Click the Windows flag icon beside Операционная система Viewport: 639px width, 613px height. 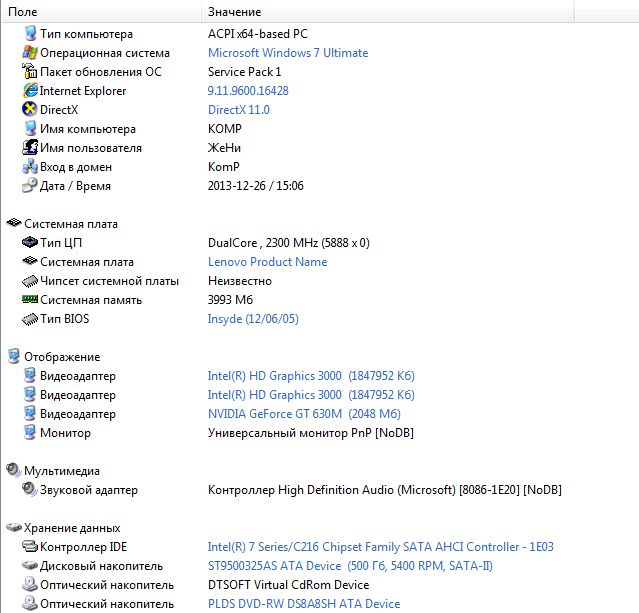(30, 53)
